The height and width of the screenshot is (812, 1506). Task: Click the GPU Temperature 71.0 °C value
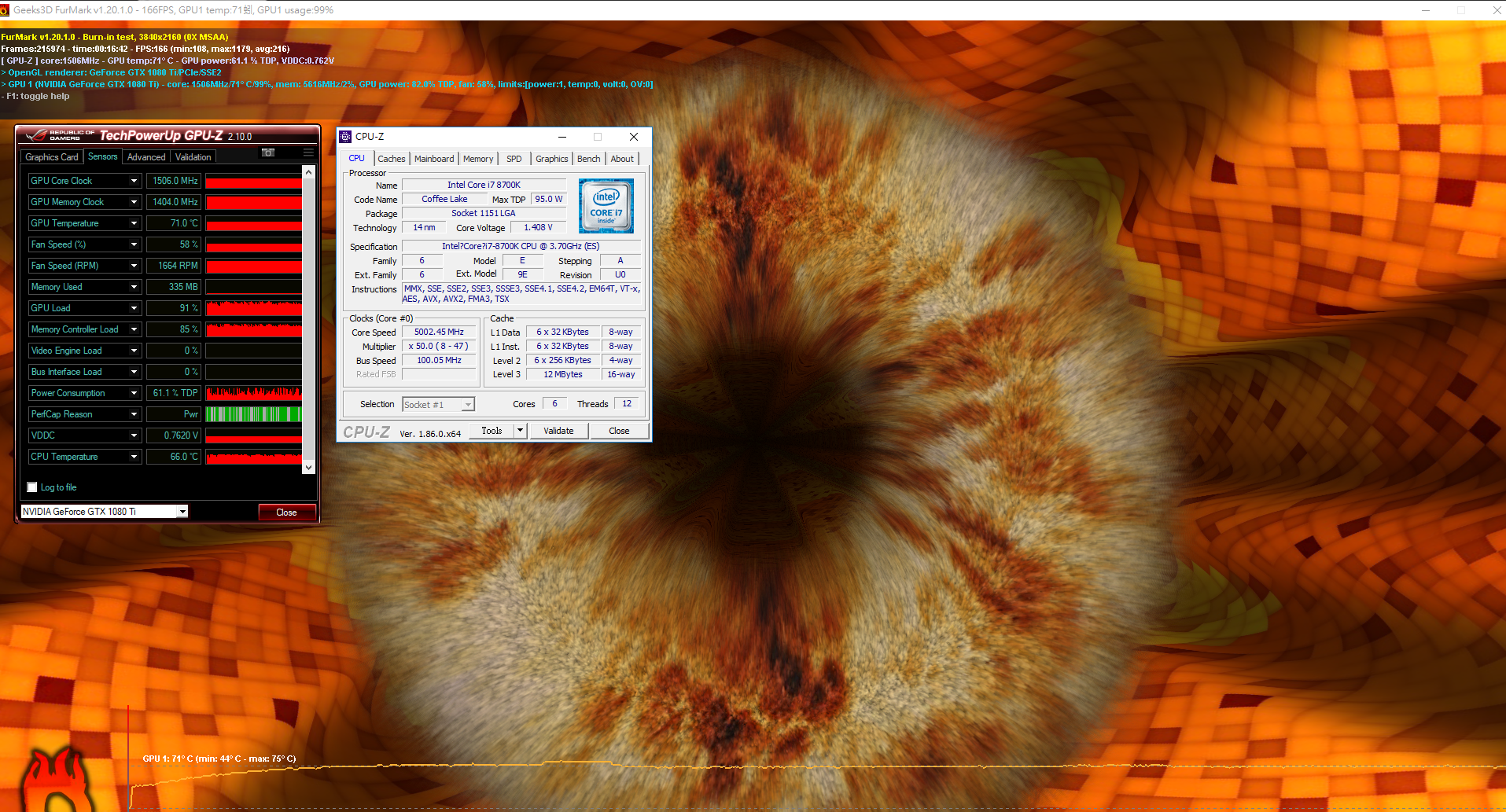pos(174,223)
